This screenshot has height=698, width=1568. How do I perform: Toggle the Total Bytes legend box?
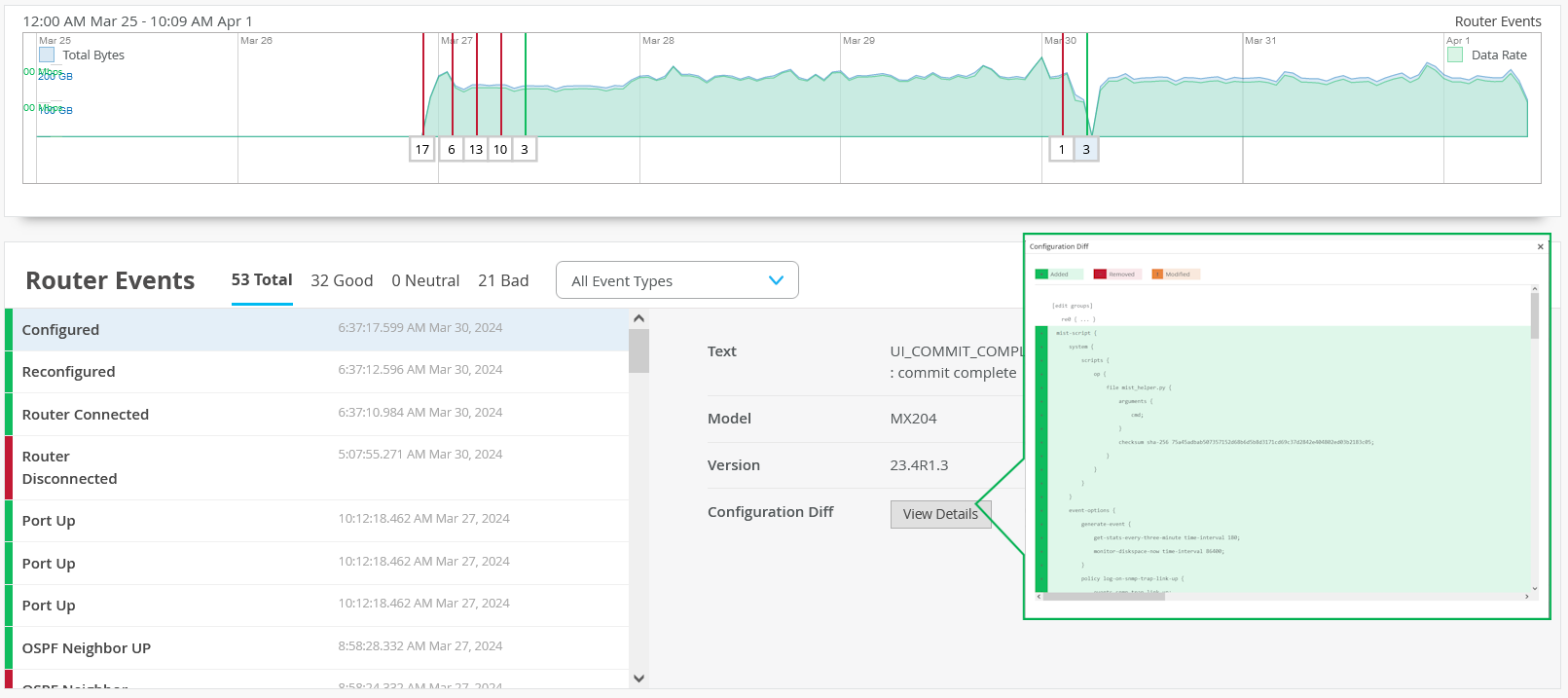[47, 55]
